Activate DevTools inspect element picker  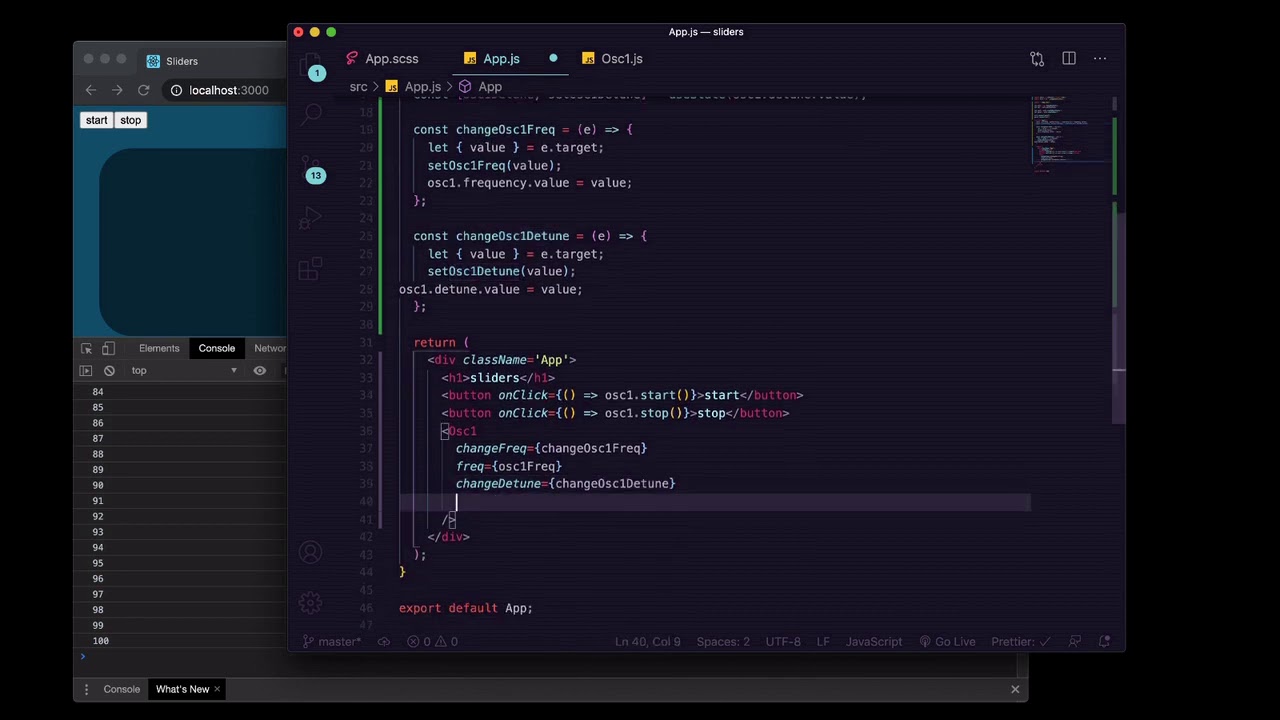click(87, 348)
